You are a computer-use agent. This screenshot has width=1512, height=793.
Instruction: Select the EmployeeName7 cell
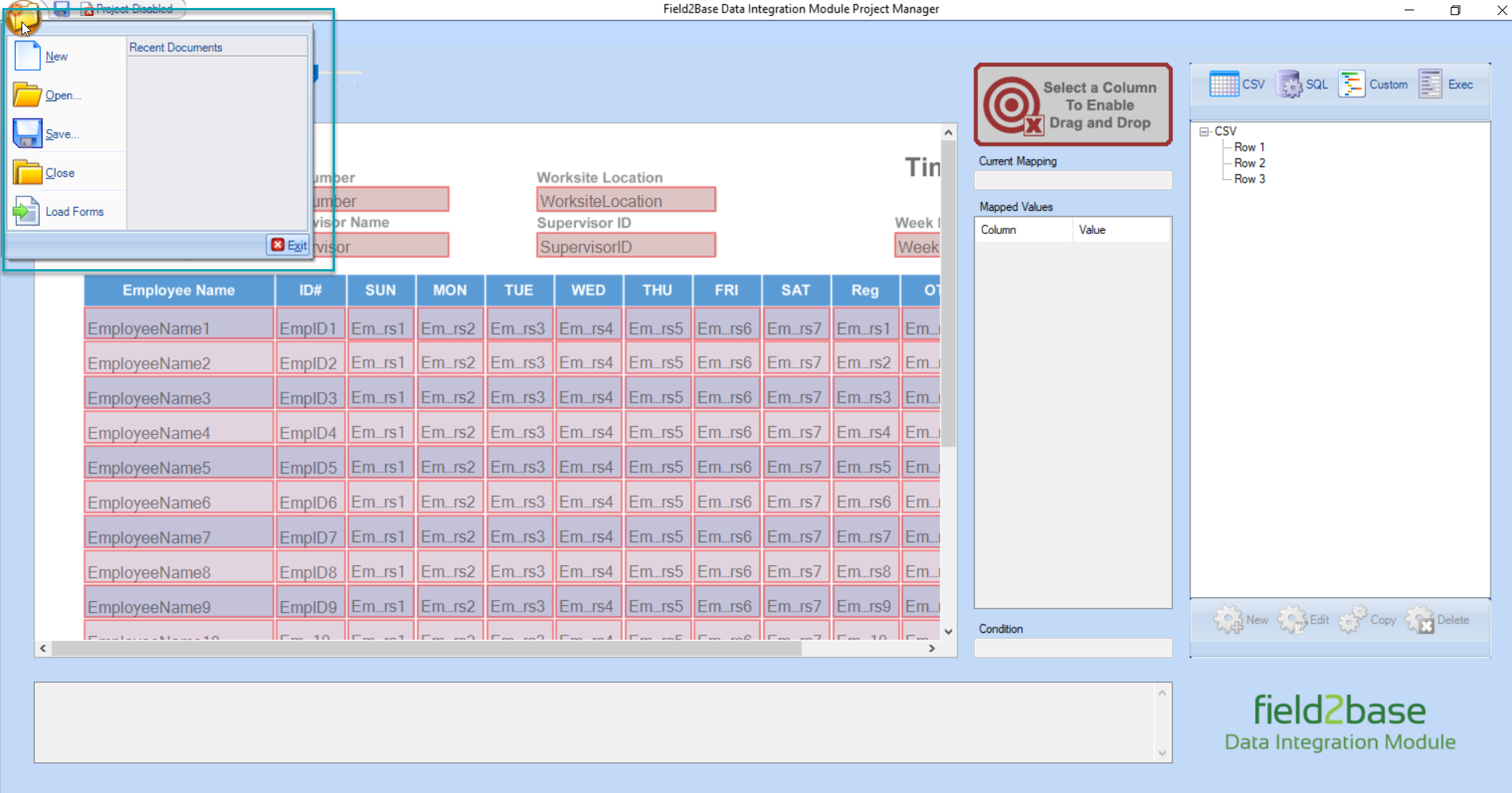(179, 532)
